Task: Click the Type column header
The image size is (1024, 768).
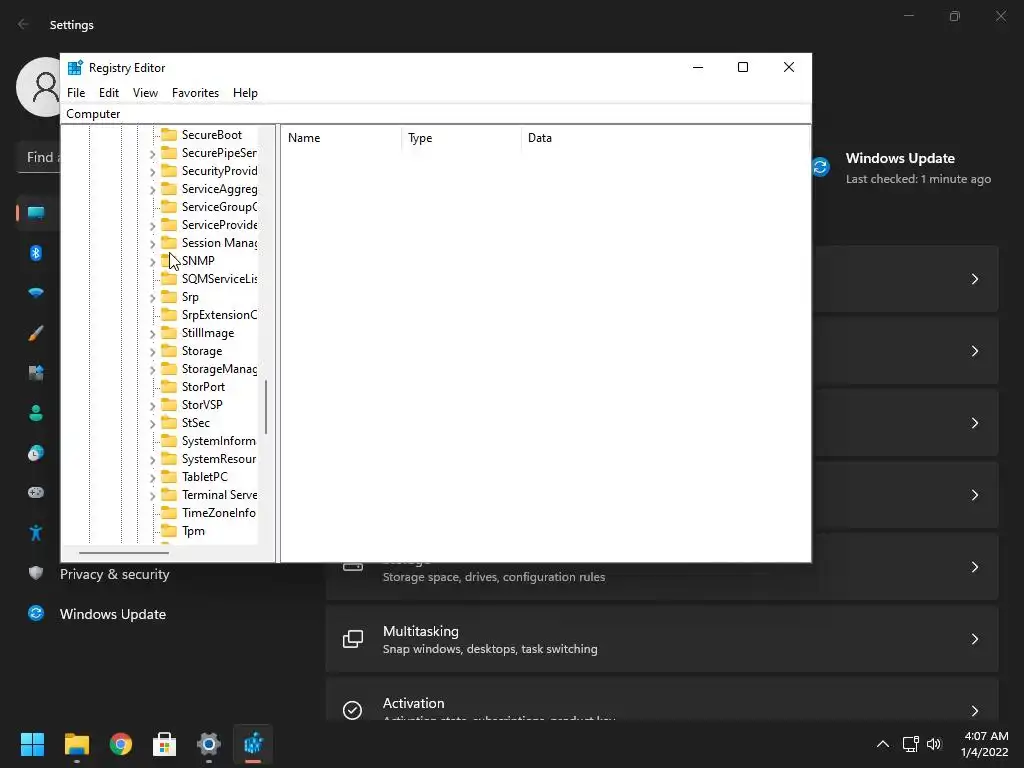Action: pos(462,138)
